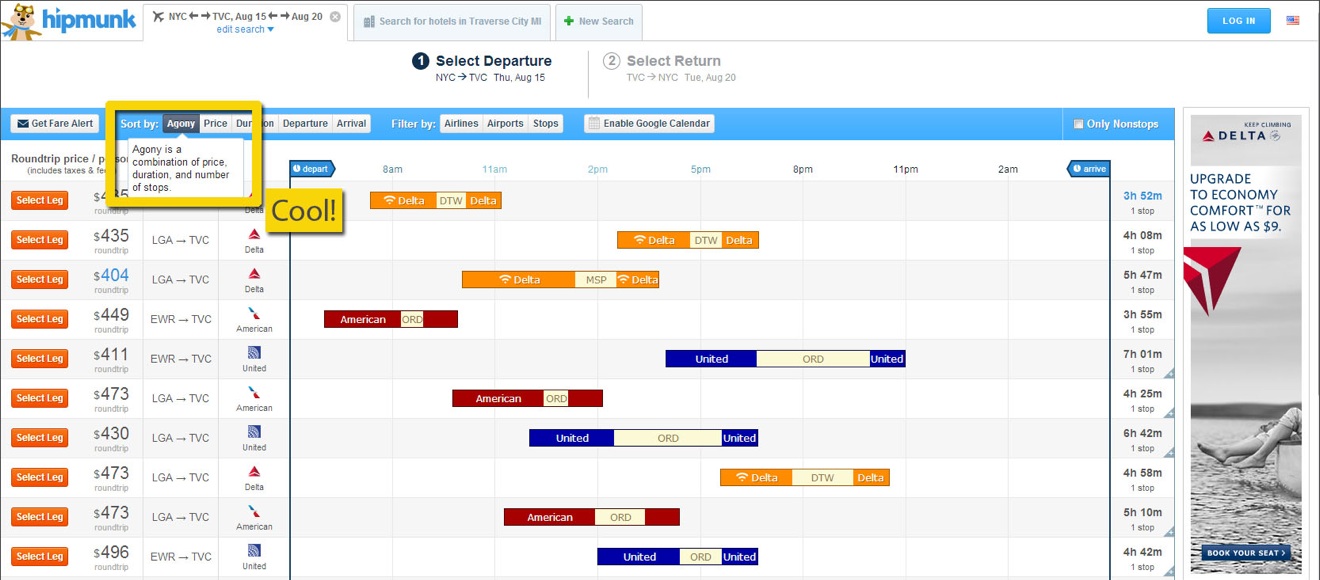The width and height of the screenshot is (1320, 580).
Task: Click the United bar on the 6h 42m flight
Action: click(x=572, y=438)
